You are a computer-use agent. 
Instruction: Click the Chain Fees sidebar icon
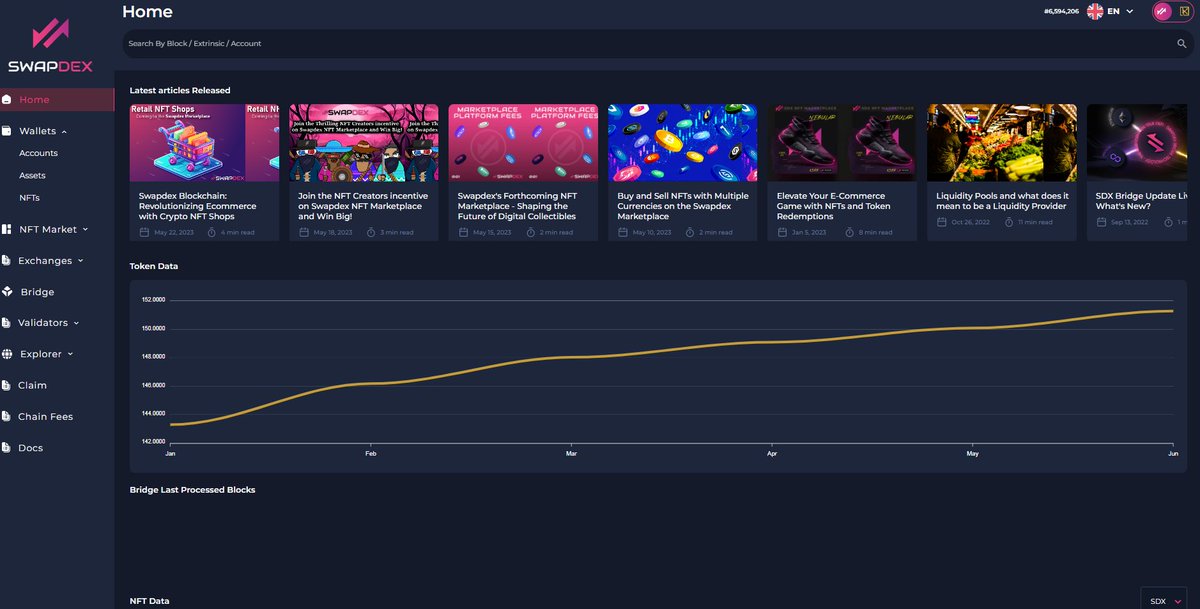pos(7,416)
